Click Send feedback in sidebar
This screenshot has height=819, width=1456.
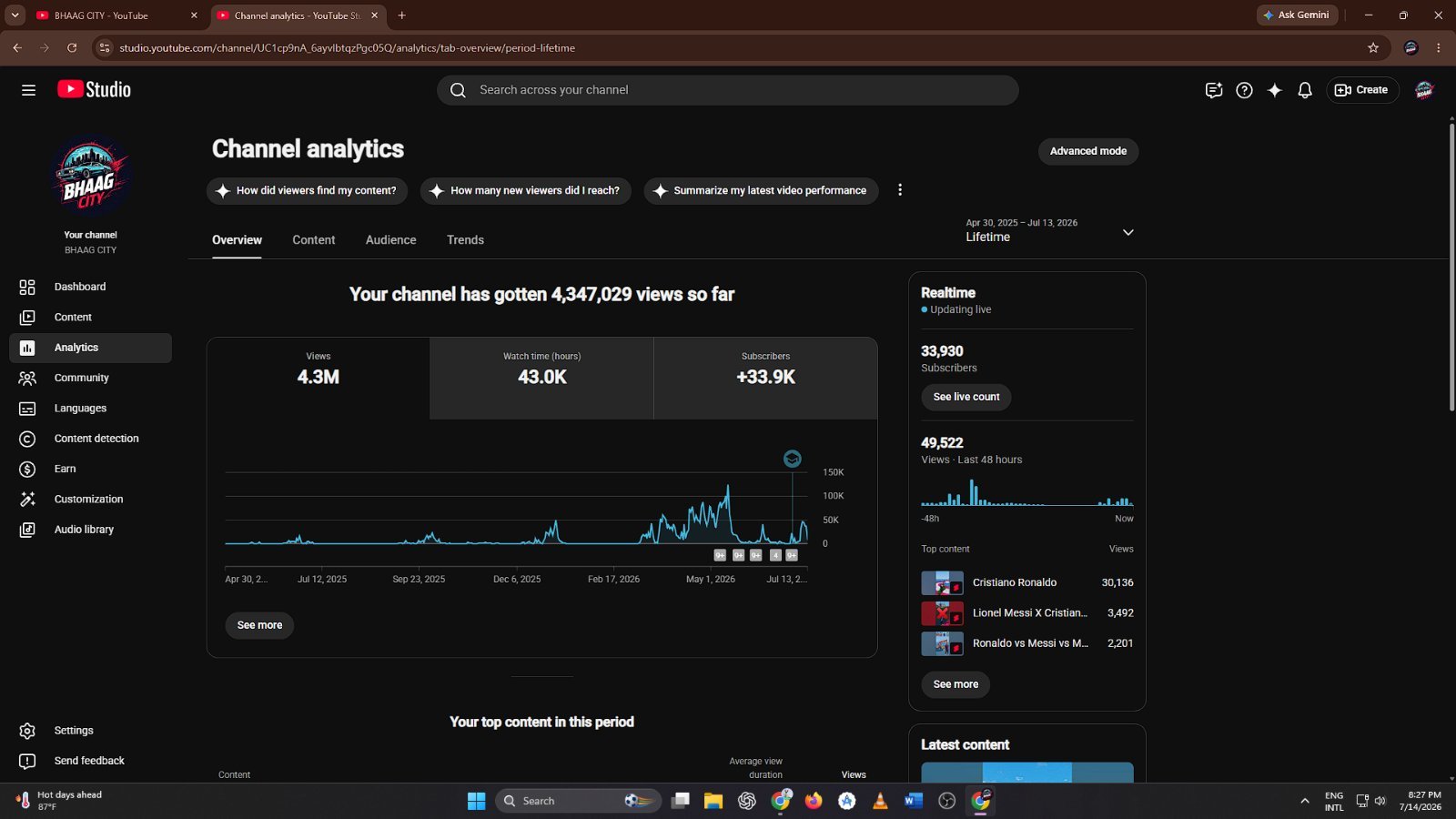point(90,761)
